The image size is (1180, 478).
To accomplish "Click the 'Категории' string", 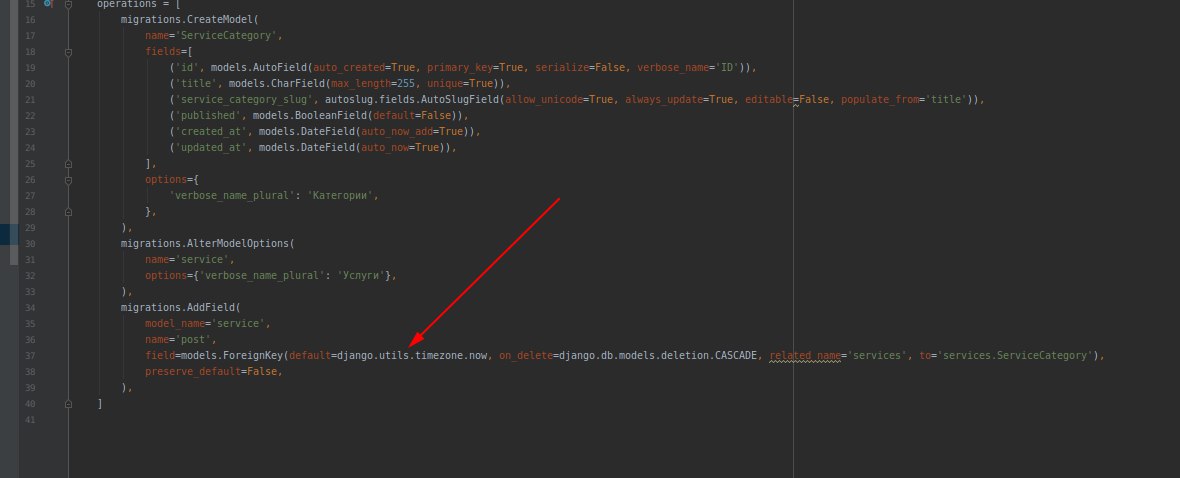I will click(x=340, y=196).
